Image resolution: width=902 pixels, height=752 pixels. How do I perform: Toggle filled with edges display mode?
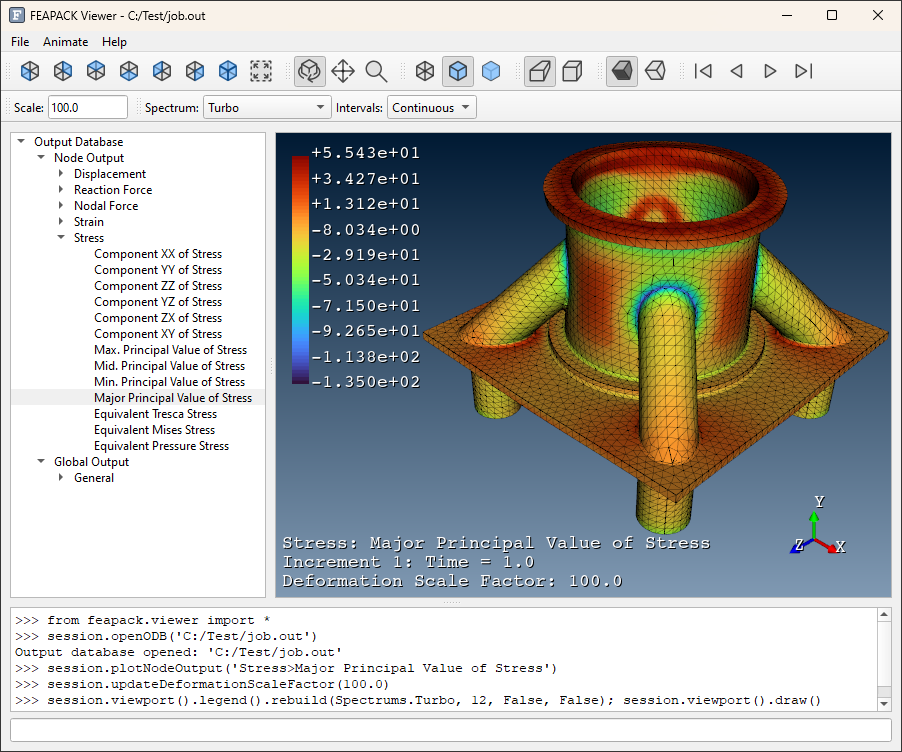pos(458,71)
